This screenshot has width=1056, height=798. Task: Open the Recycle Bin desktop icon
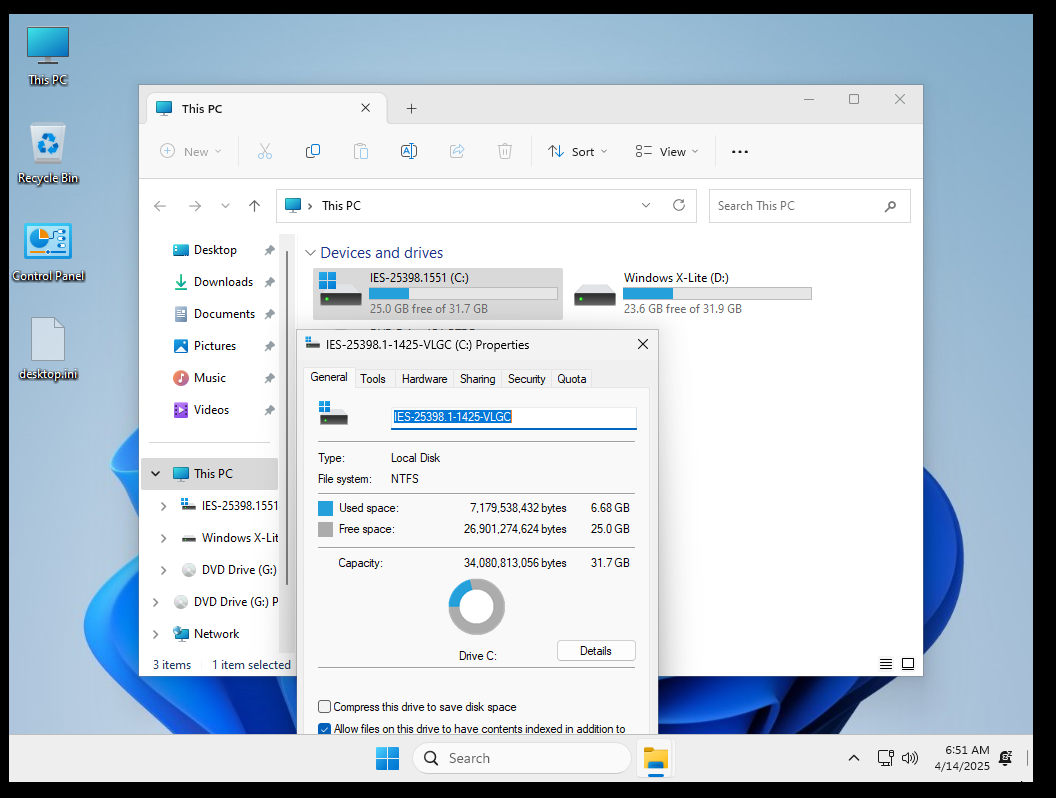click(48, 153)
